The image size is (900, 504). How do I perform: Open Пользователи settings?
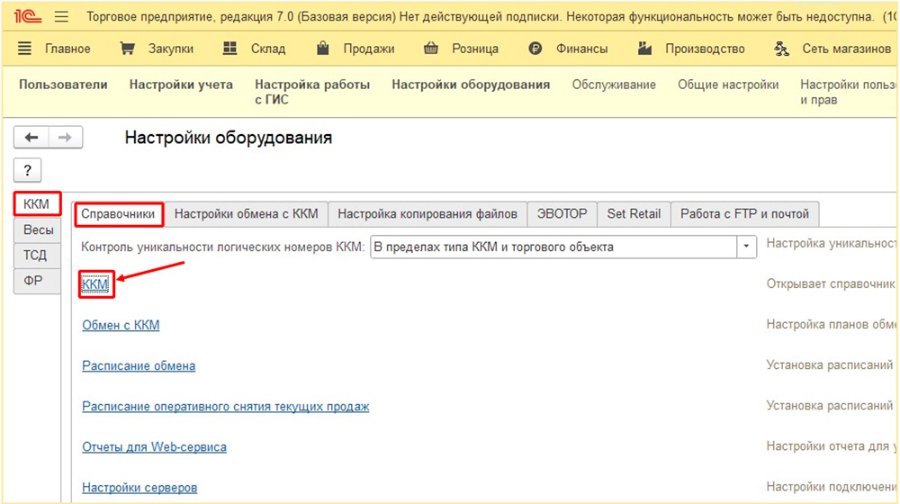(63, 84)
